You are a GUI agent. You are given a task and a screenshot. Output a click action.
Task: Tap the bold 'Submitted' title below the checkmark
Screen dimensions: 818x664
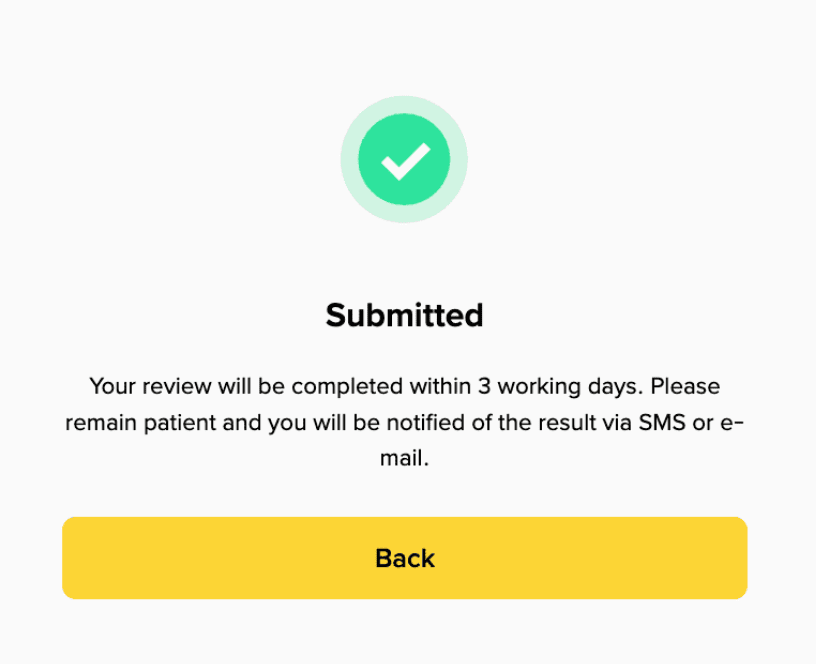coord(404,315)
